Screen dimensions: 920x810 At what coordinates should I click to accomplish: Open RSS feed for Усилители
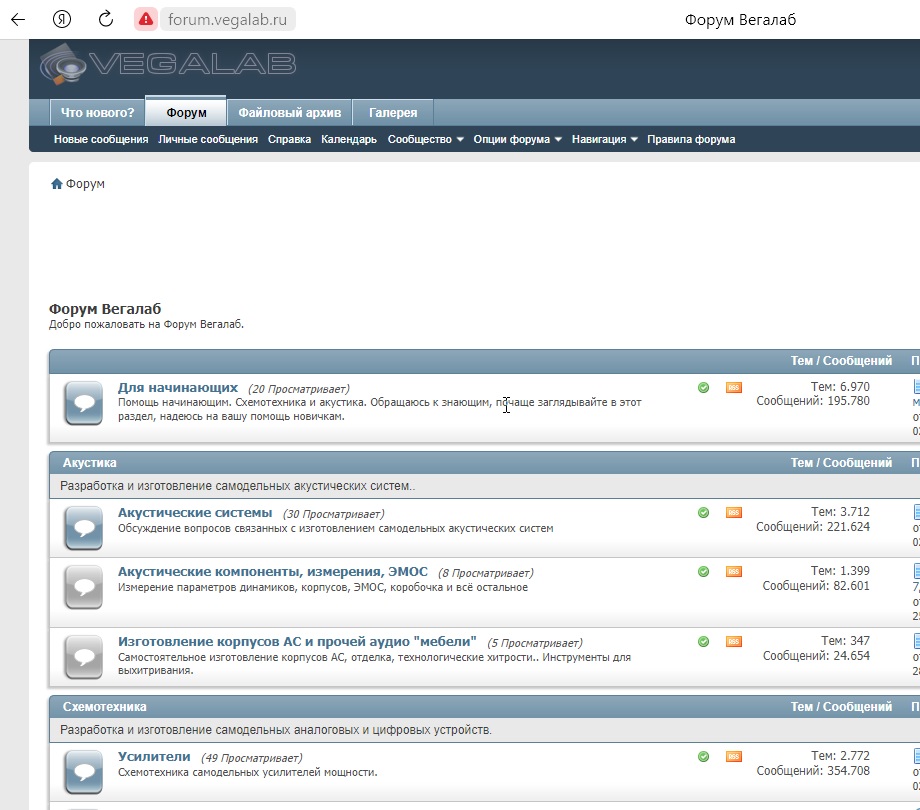733,756
